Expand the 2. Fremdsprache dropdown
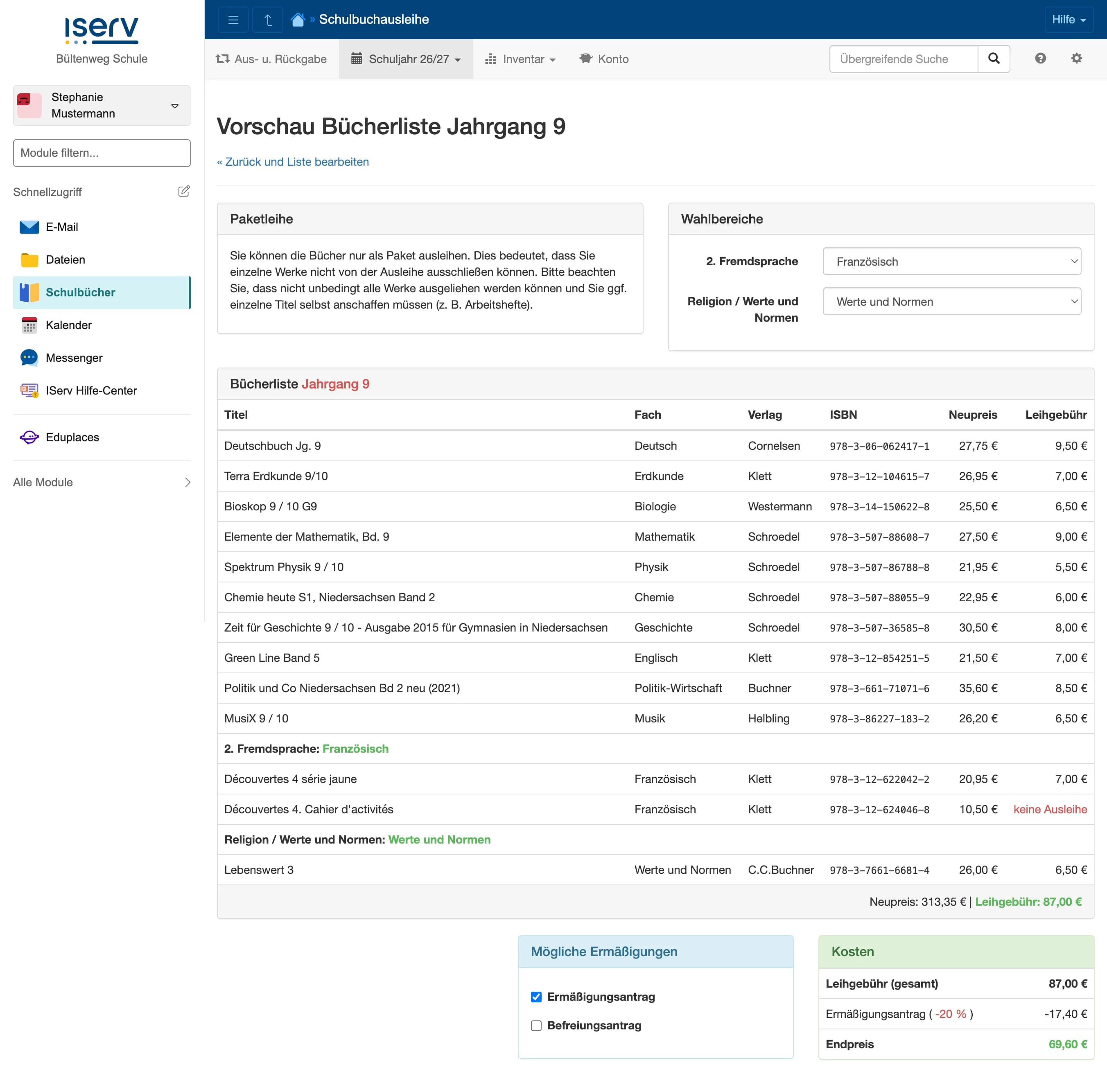The width and height of the screenshot is (1107, 1092). click(x=951, y=262)
